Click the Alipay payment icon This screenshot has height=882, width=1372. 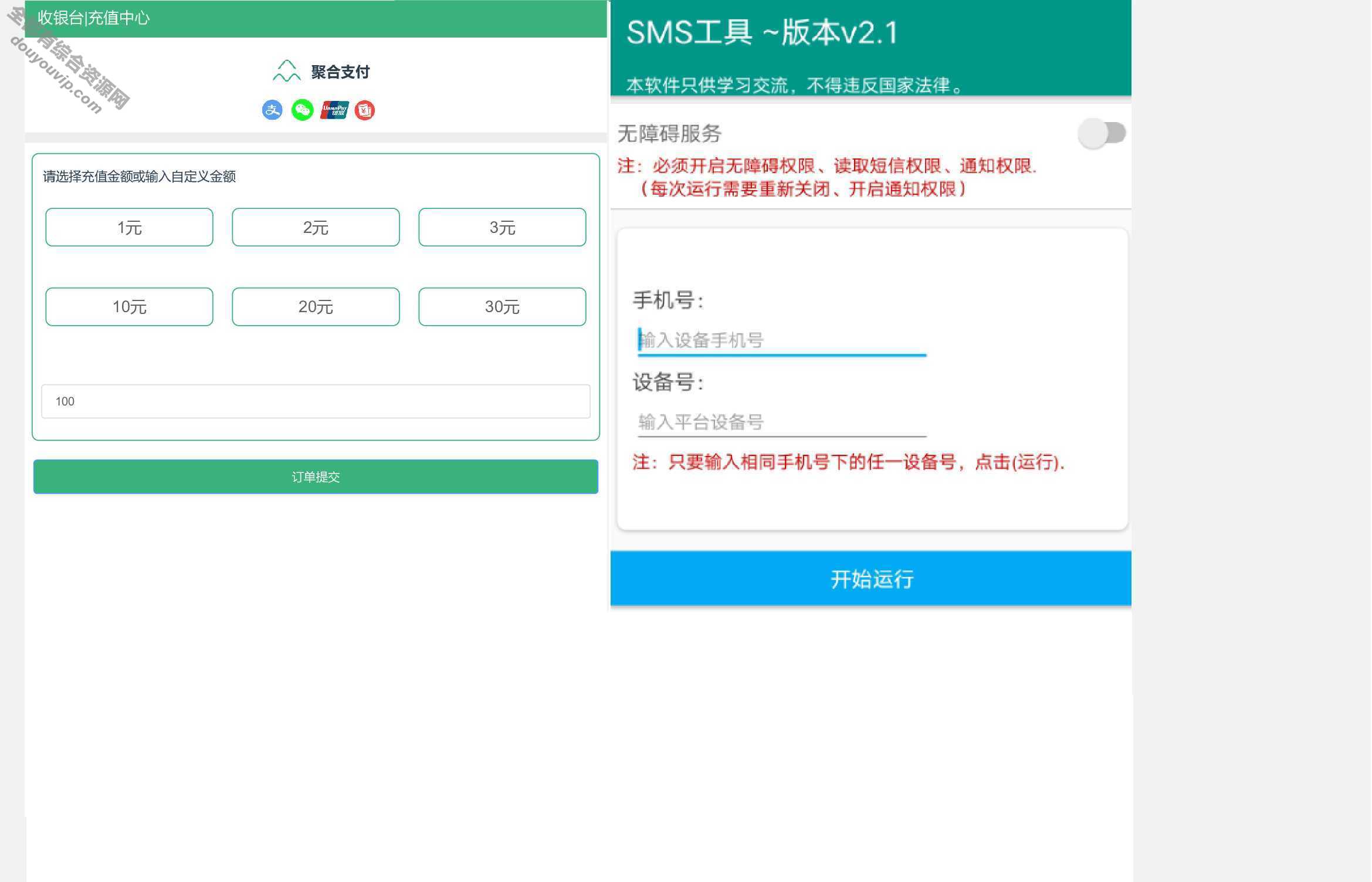pos(272,110)
